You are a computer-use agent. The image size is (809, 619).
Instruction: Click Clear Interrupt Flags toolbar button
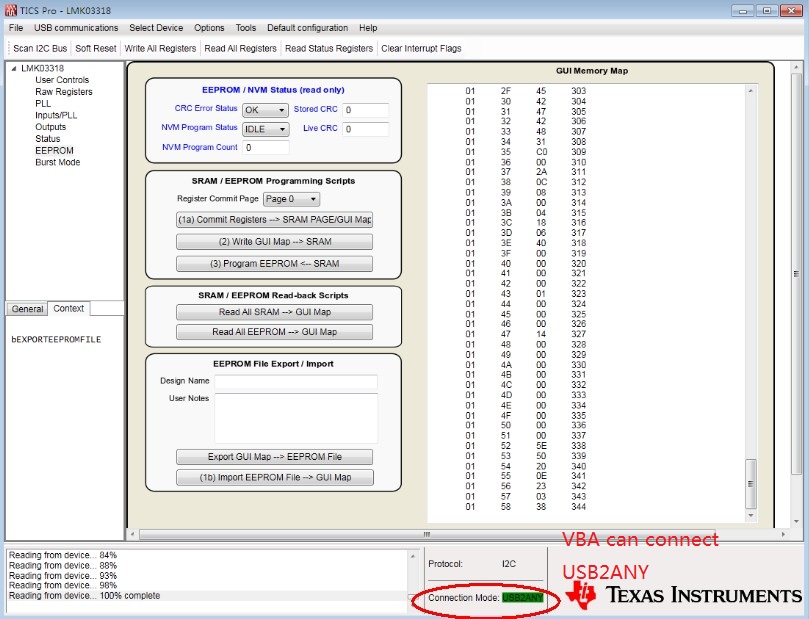421,48
